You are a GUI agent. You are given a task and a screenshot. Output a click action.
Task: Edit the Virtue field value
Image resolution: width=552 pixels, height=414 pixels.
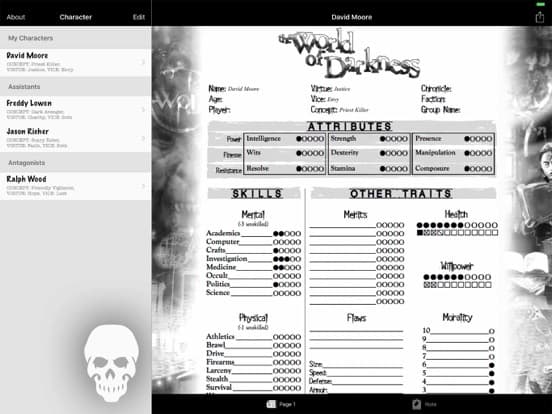click(342, 89)
